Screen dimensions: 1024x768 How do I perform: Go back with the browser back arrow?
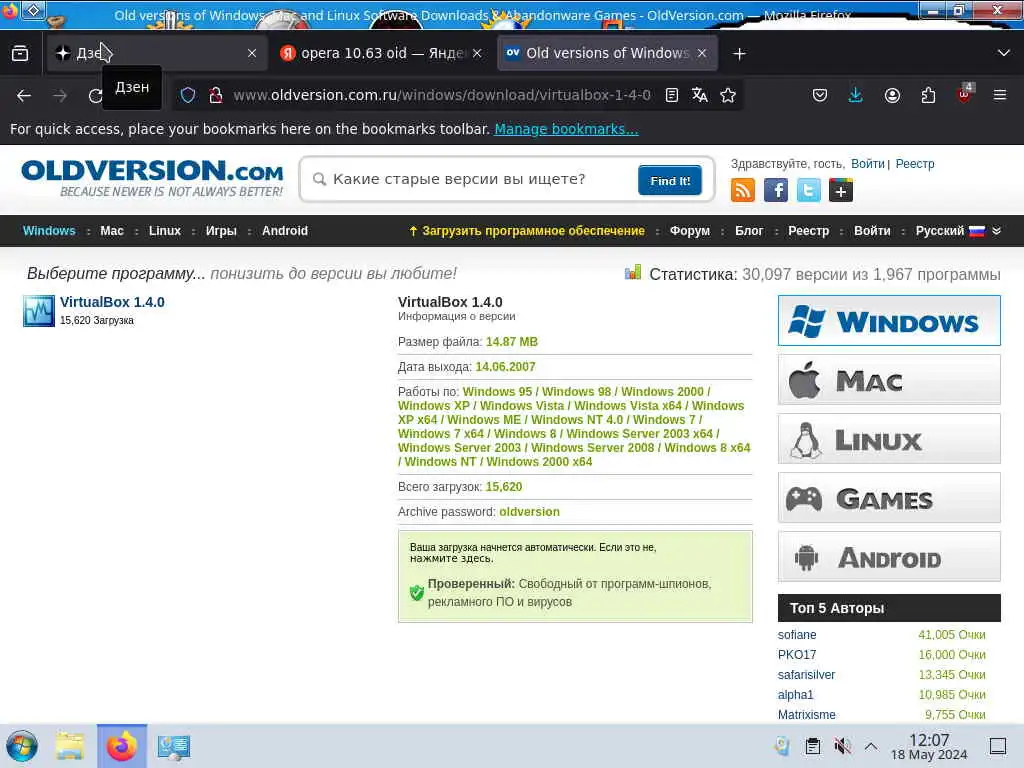click(x=24, y=96)
